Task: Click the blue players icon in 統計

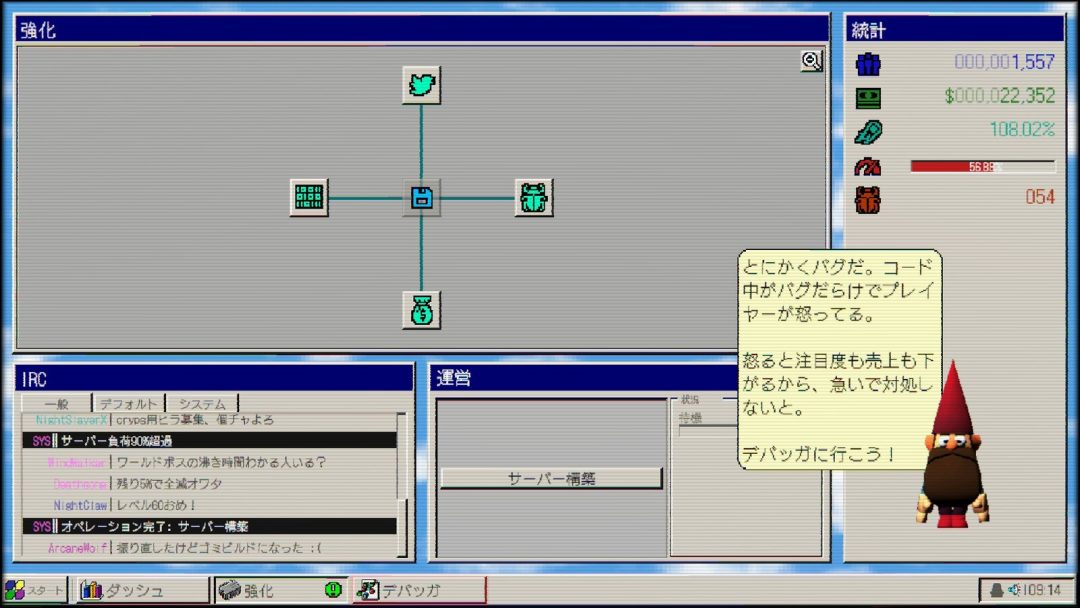Action: (x=868, y=63)
